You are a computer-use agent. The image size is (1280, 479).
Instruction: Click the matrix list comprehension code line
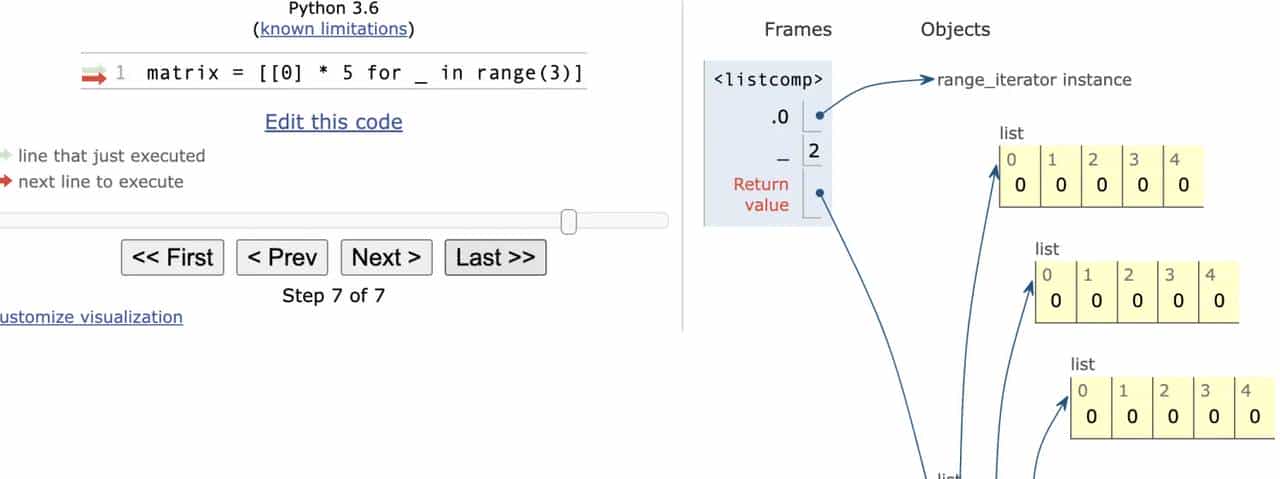pos(364,73)
